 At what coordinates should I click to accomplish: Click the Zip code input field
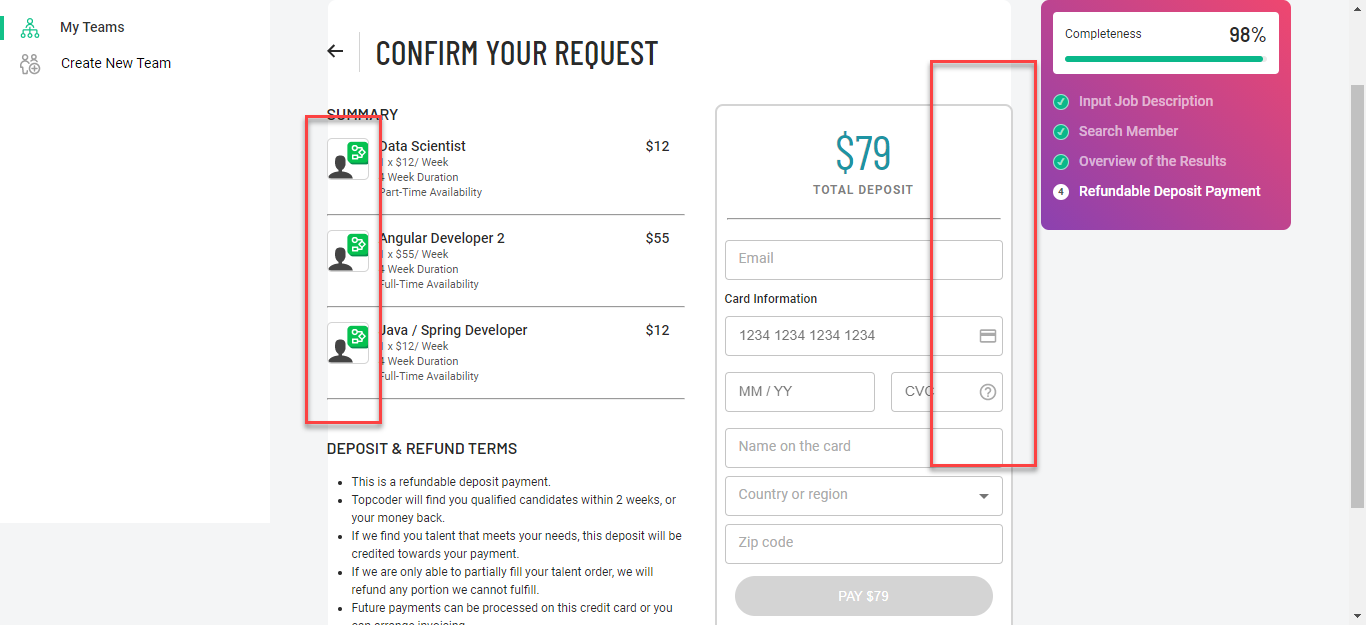864,544
